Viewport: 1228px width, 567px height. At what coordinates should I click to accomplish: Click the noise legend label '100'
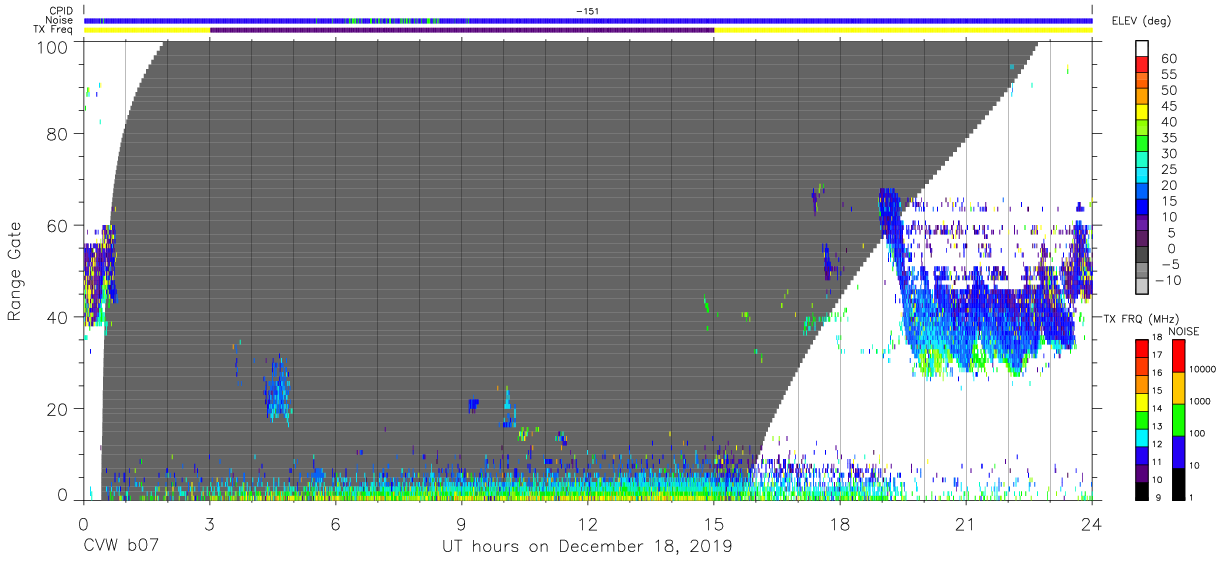1197,433
